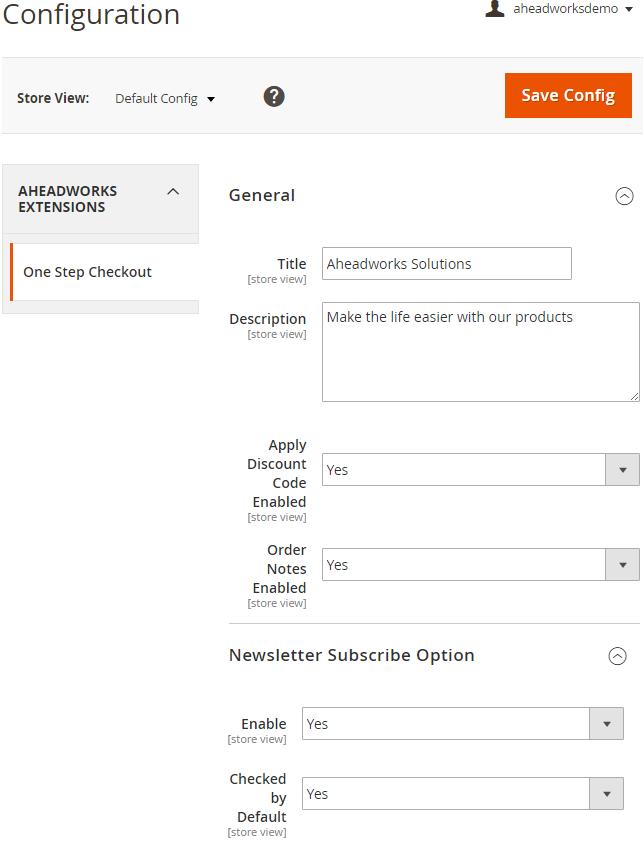Click the Order Notes Enabled label
Screen dimensions: 644x844
[279, 569]
